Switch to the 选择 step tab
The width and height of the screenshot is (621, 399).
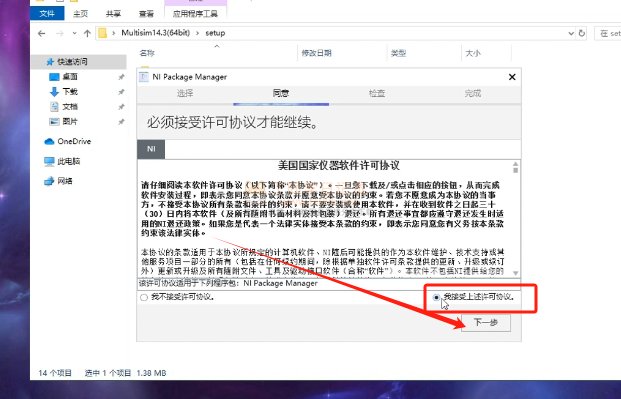(185, 94)
